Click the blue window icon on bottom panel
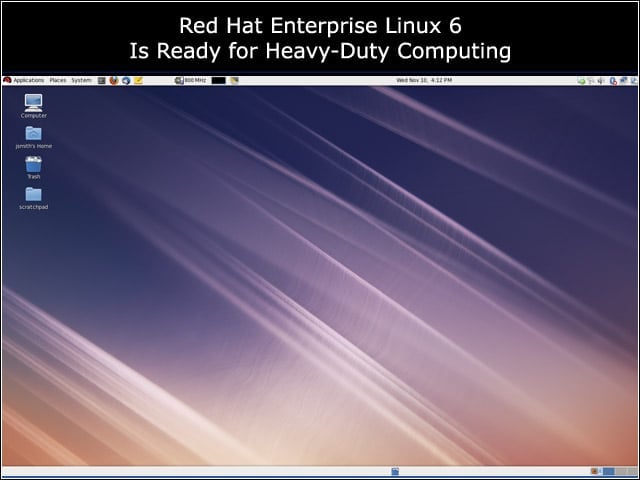 [395, 471]
